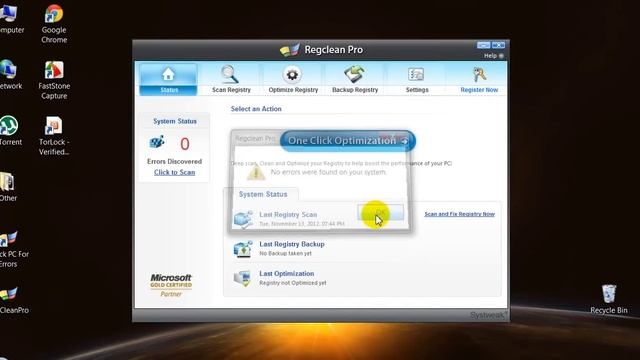Click the Scan Registry magnifier icon
Image resolution: width=640 pixels, height=360 pixels.
[230, 74]
